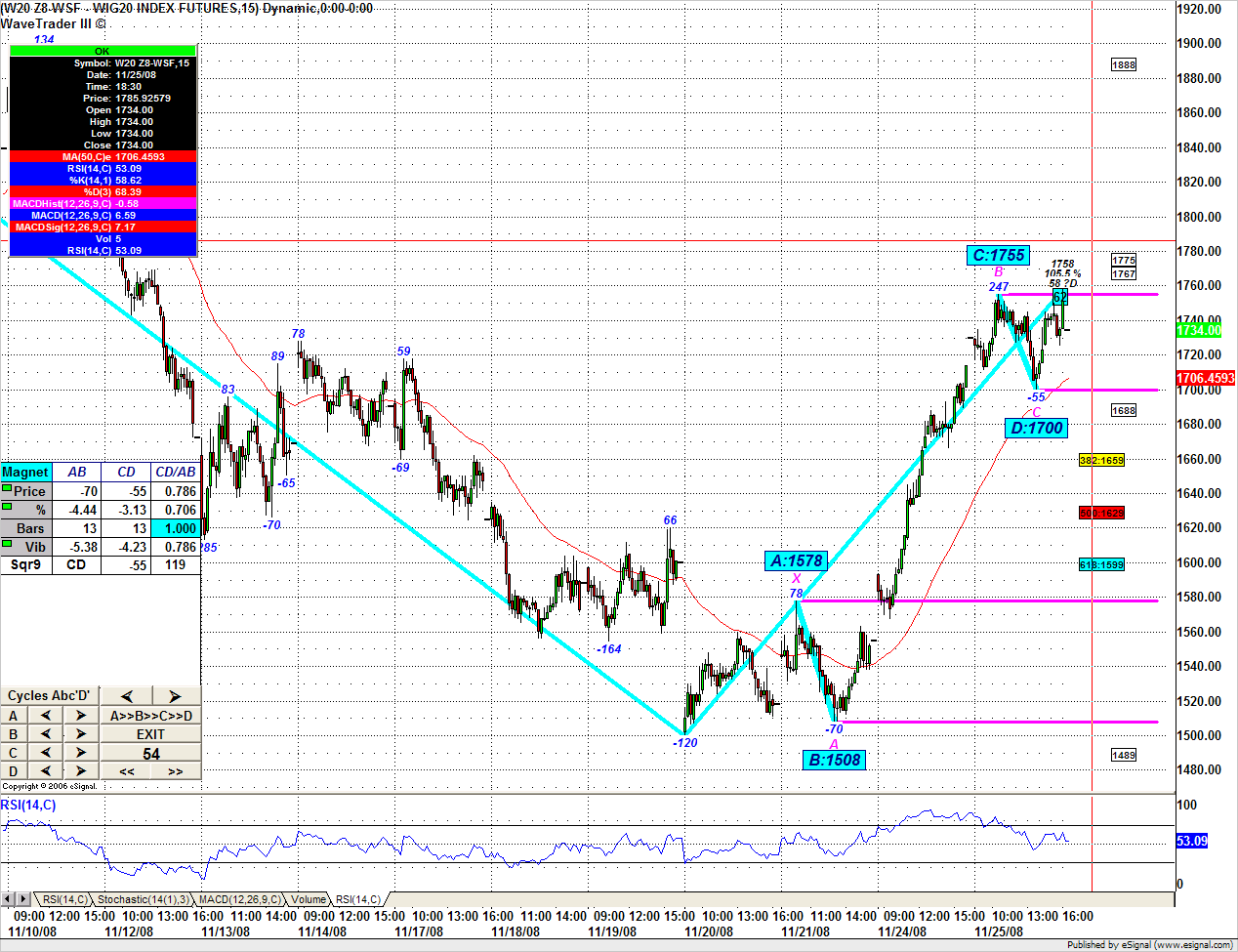Image resolution: width=1238 pixels, height=952 pixels.
Task: Click the left arrow for point A
Action: click(x=46, y=716)
